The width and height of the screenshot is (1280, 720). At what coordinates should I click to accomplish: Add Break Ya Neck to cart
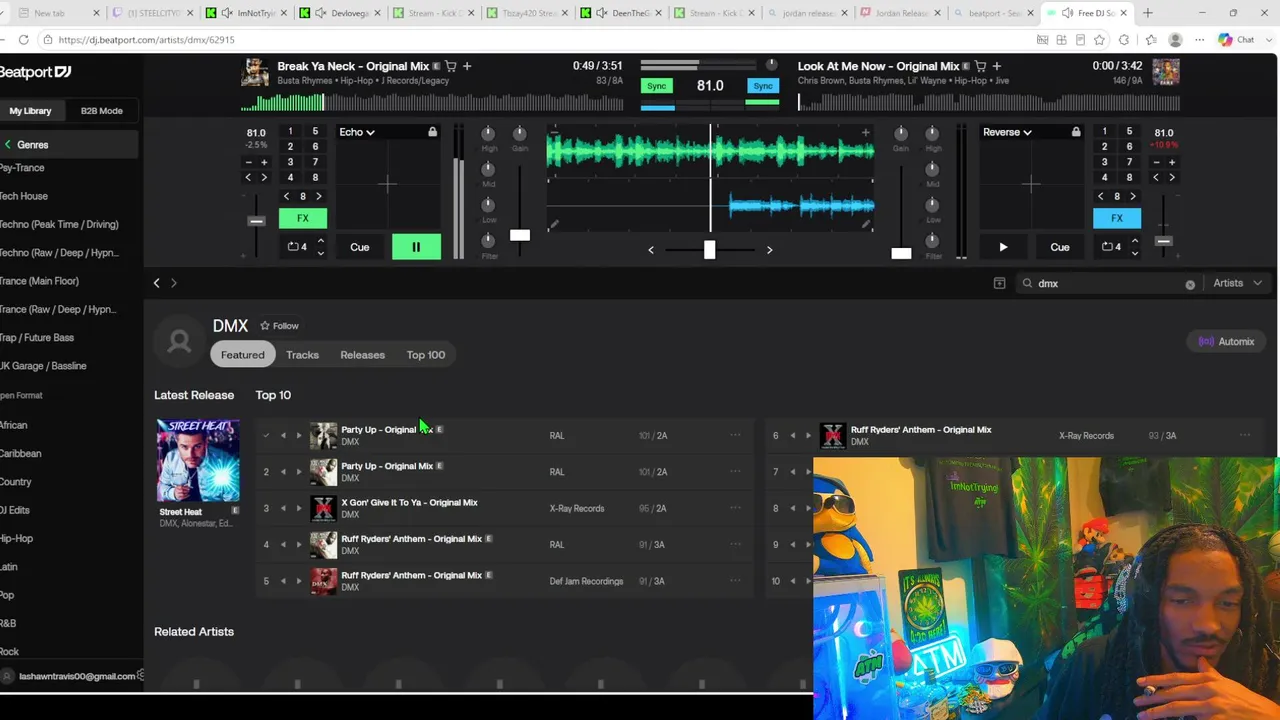point(451,66)
